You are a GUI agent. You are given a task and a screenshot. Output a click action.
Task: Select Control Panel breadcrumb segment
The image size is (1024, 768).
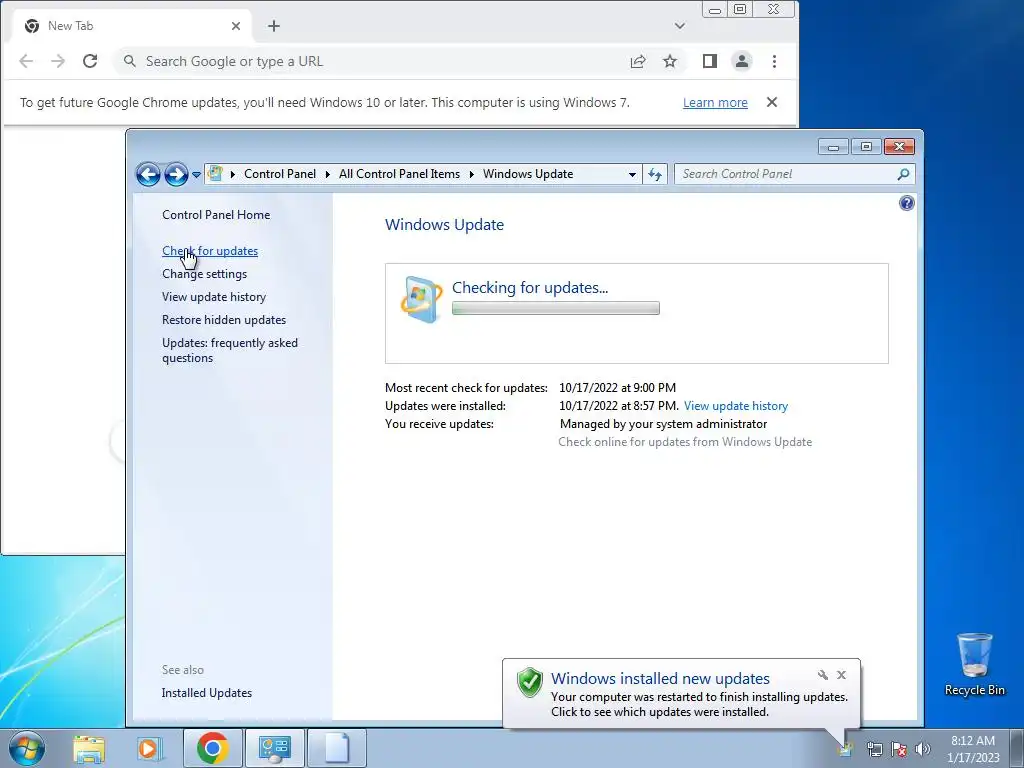click(280, 174)
